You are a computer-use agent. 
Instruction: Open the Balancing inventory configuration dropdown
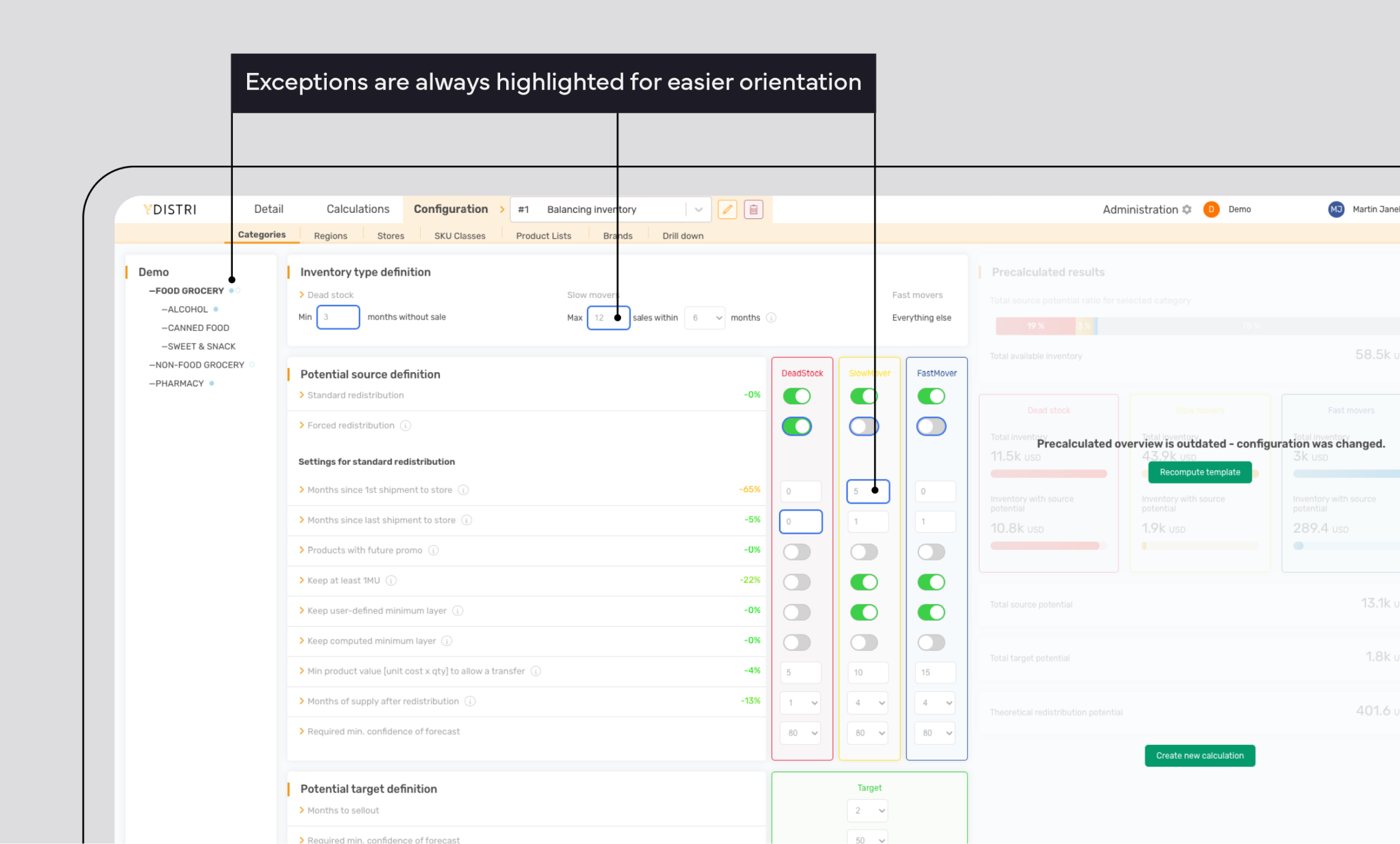tap(610, 209)
